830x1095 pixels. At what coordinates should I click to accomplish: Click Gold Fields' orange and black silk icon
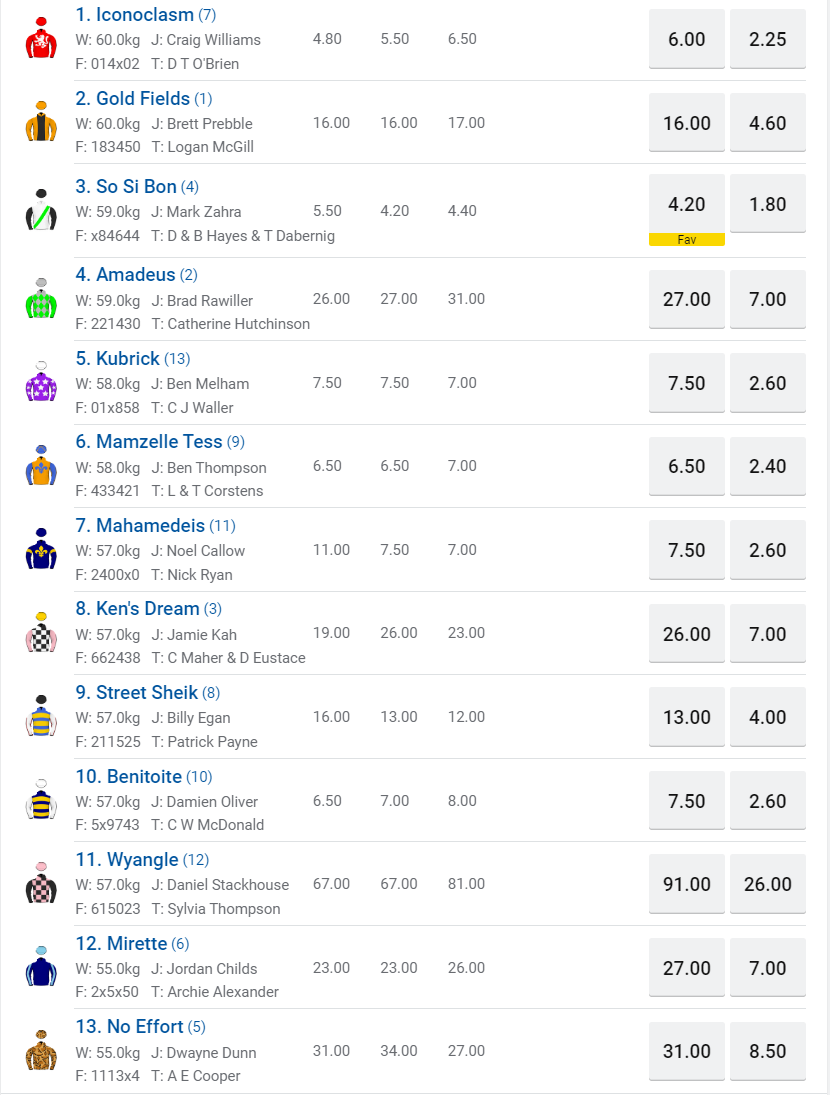coord(41,122)
